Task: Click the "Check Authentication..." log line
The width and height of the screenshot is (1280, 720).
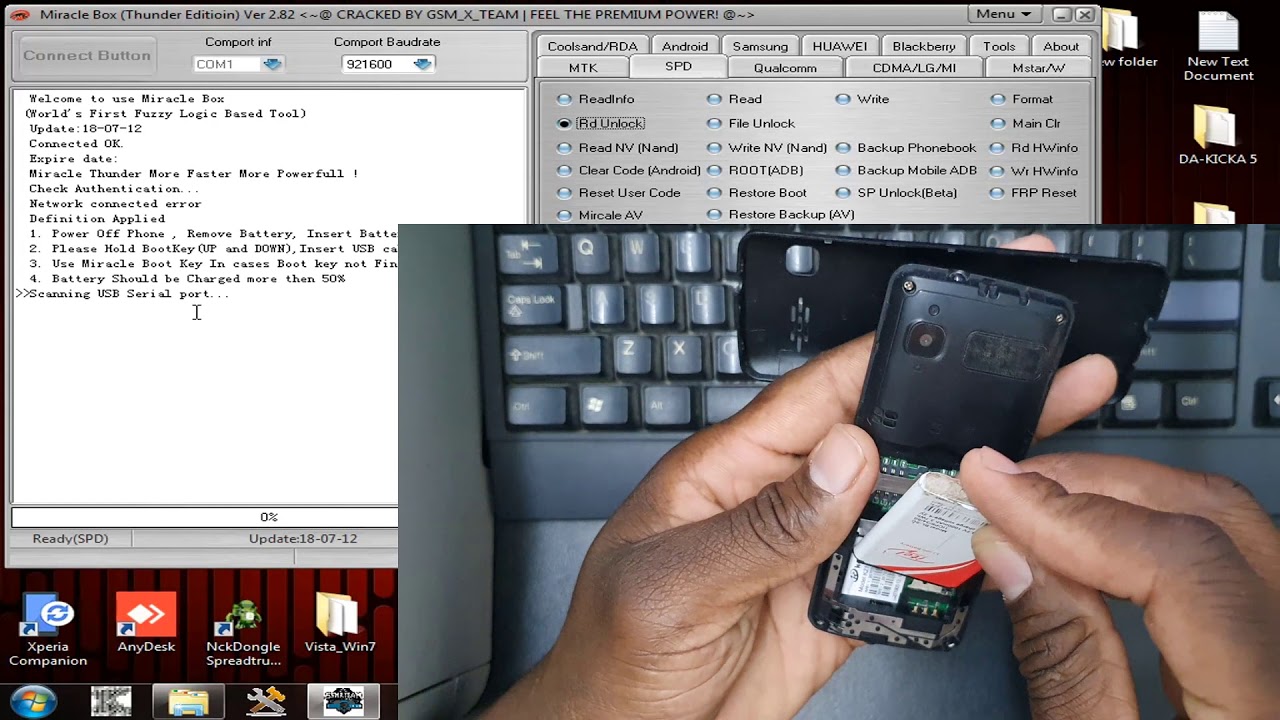Action: 114,189
